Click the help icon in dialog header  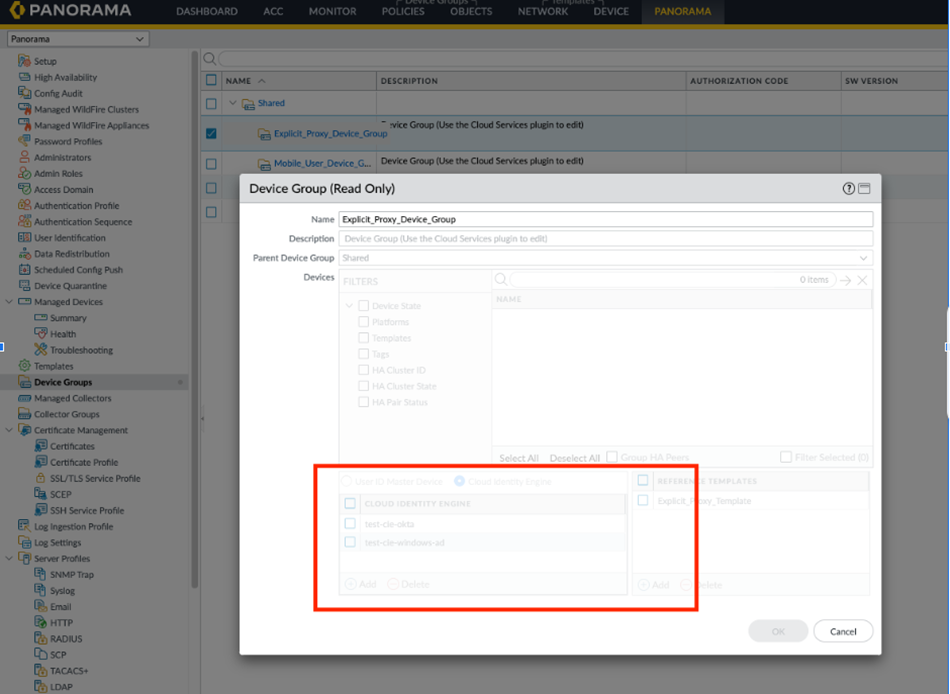[x=849, y=188]
